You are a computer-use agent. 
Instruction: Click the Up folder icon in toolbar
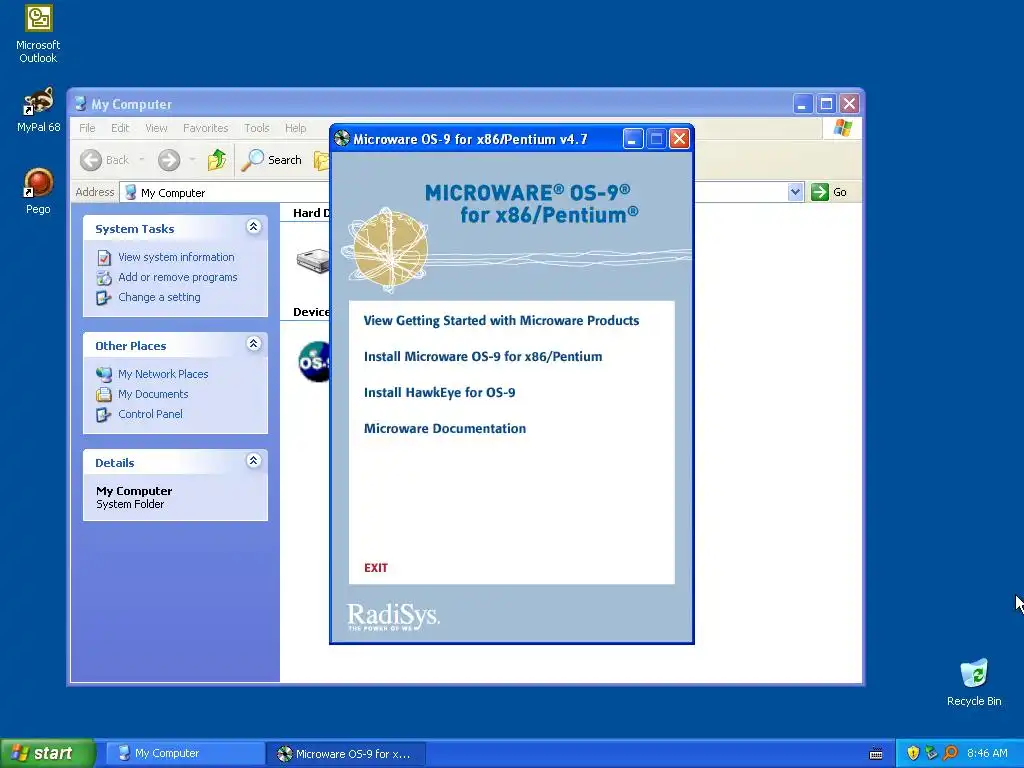tap(217, 160)
